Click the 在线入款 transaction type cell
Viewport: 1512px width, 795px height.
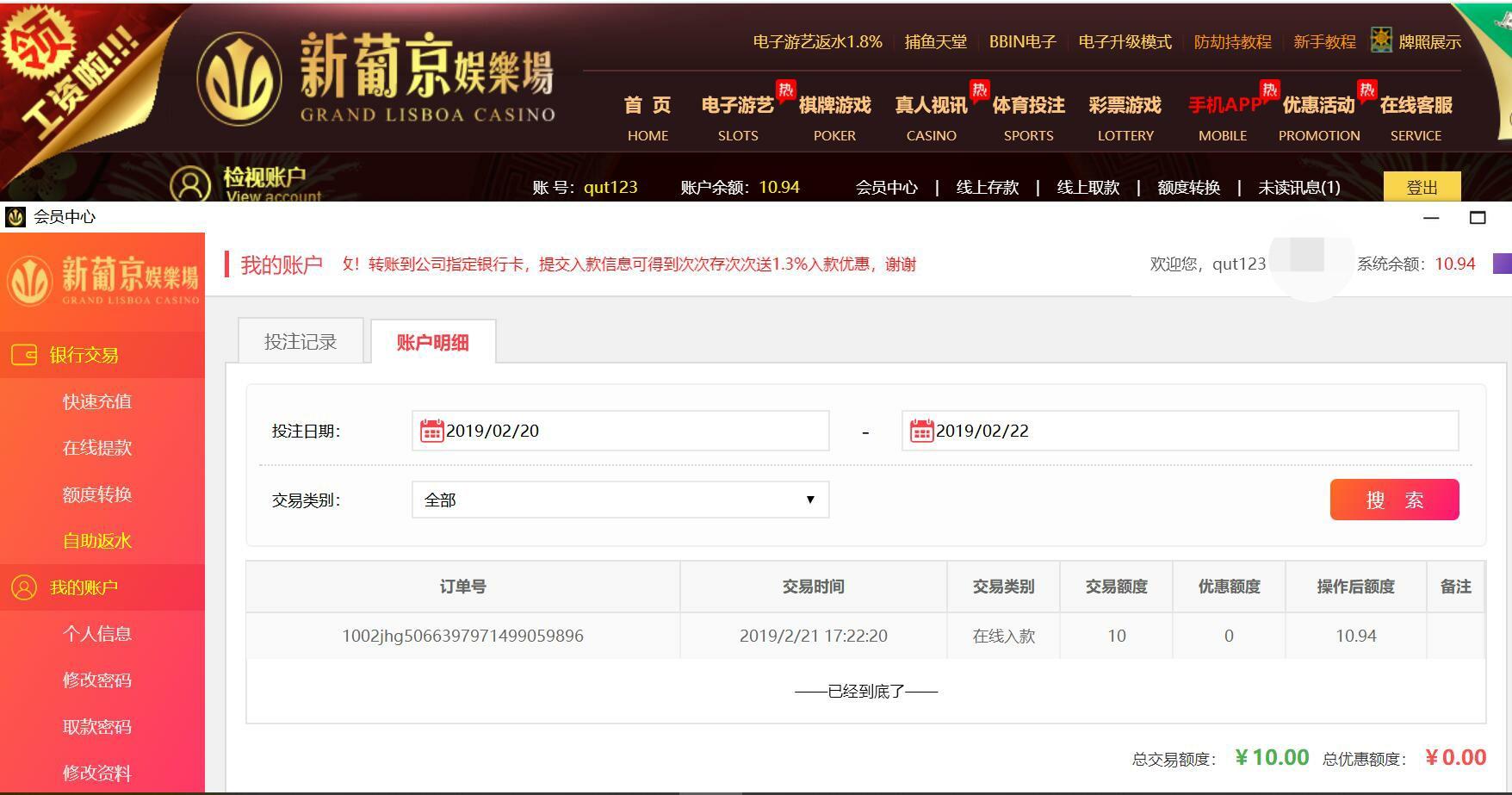tap(1003, 636)
